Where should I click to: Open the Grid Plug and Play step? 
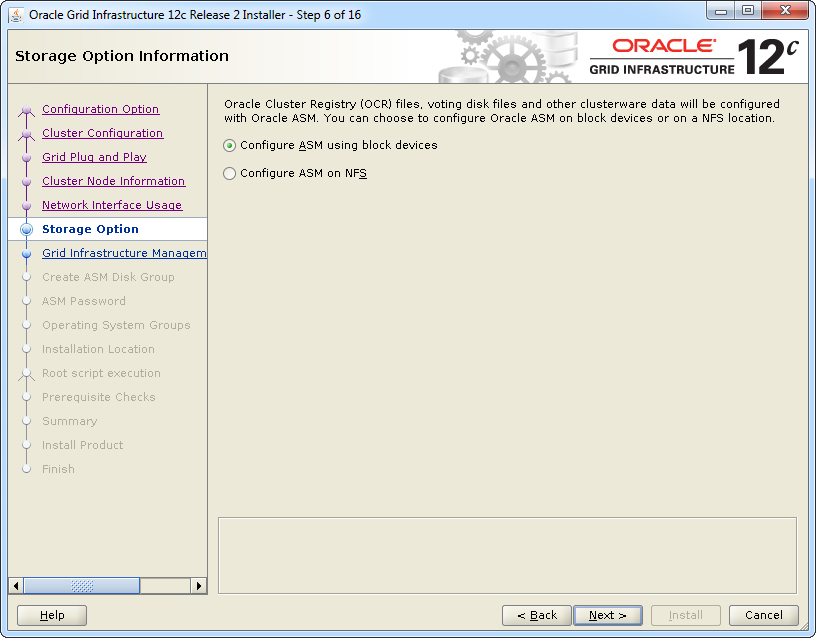(x=94, y=157)
